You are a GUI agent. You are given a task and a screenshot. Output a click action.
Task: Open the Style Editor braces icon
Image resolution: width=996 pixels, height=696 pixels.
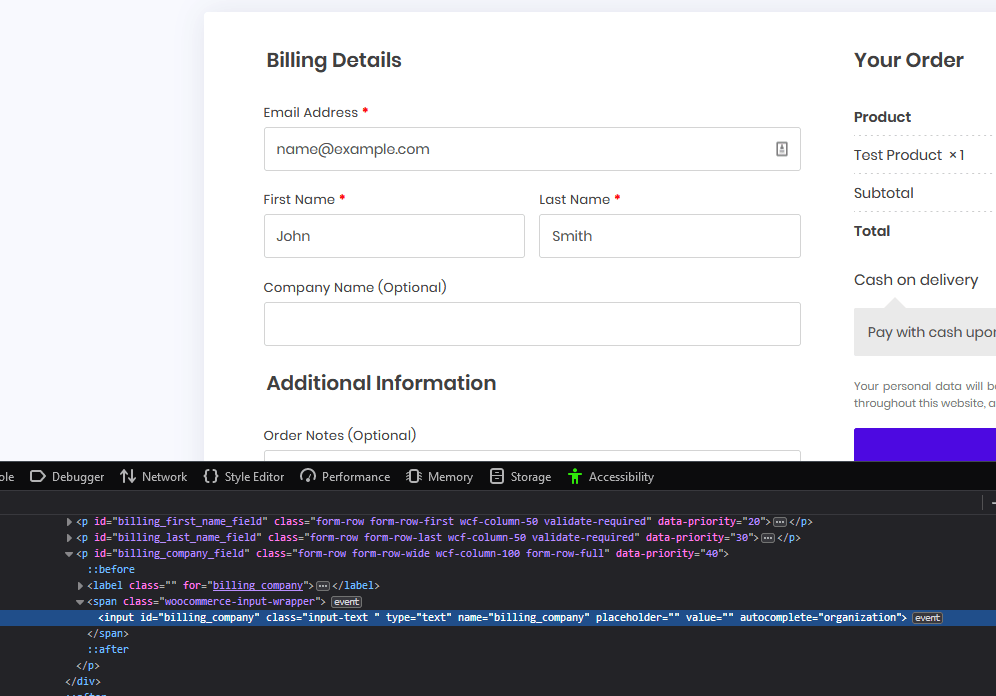[x=210, y=476]
